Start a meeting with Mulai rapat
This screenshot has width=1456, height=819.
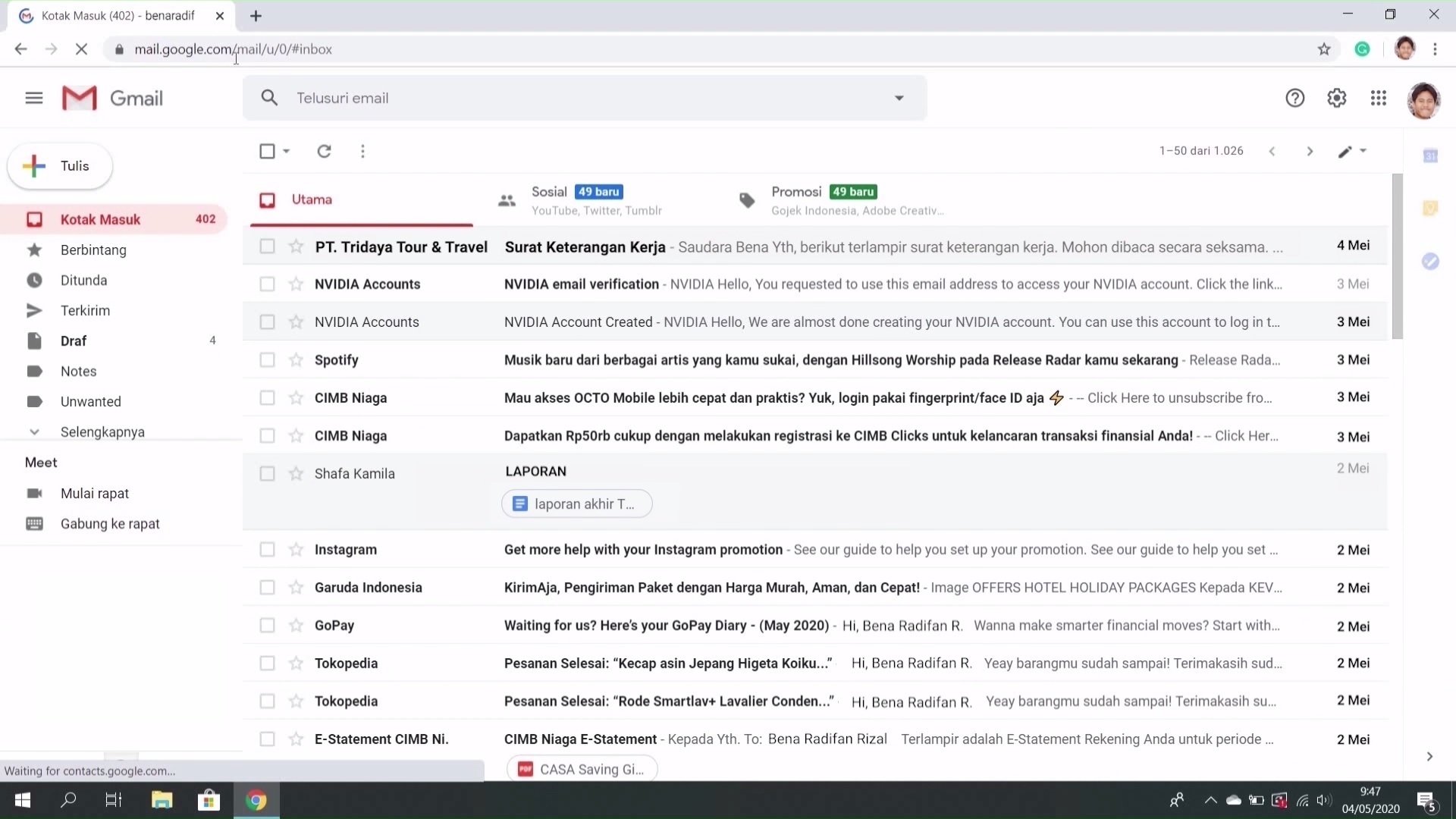click(x=95, y=494)
